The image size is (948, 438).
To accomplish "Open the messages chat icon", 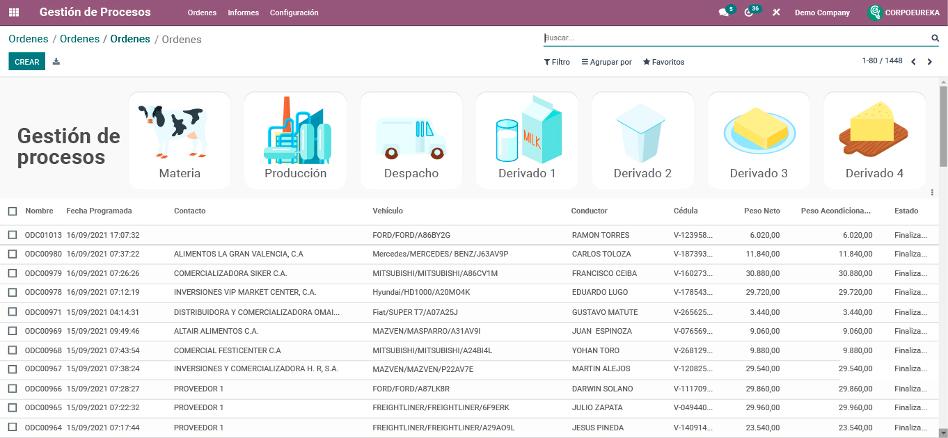I will click(x=724, y=13).
